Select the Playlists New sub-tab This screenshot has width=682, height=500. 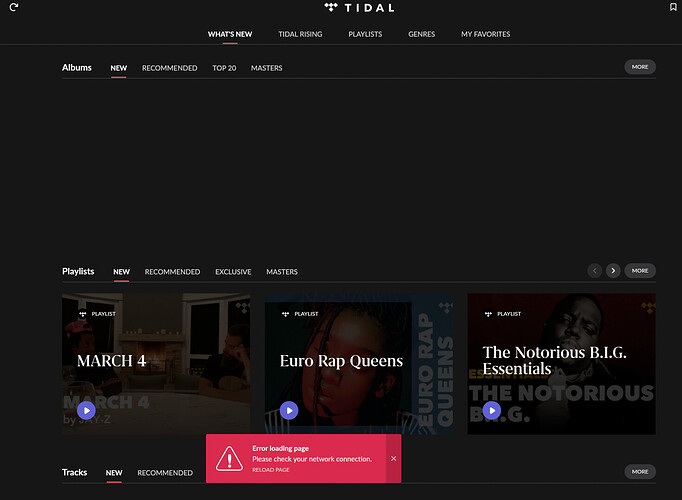(121, 272)
